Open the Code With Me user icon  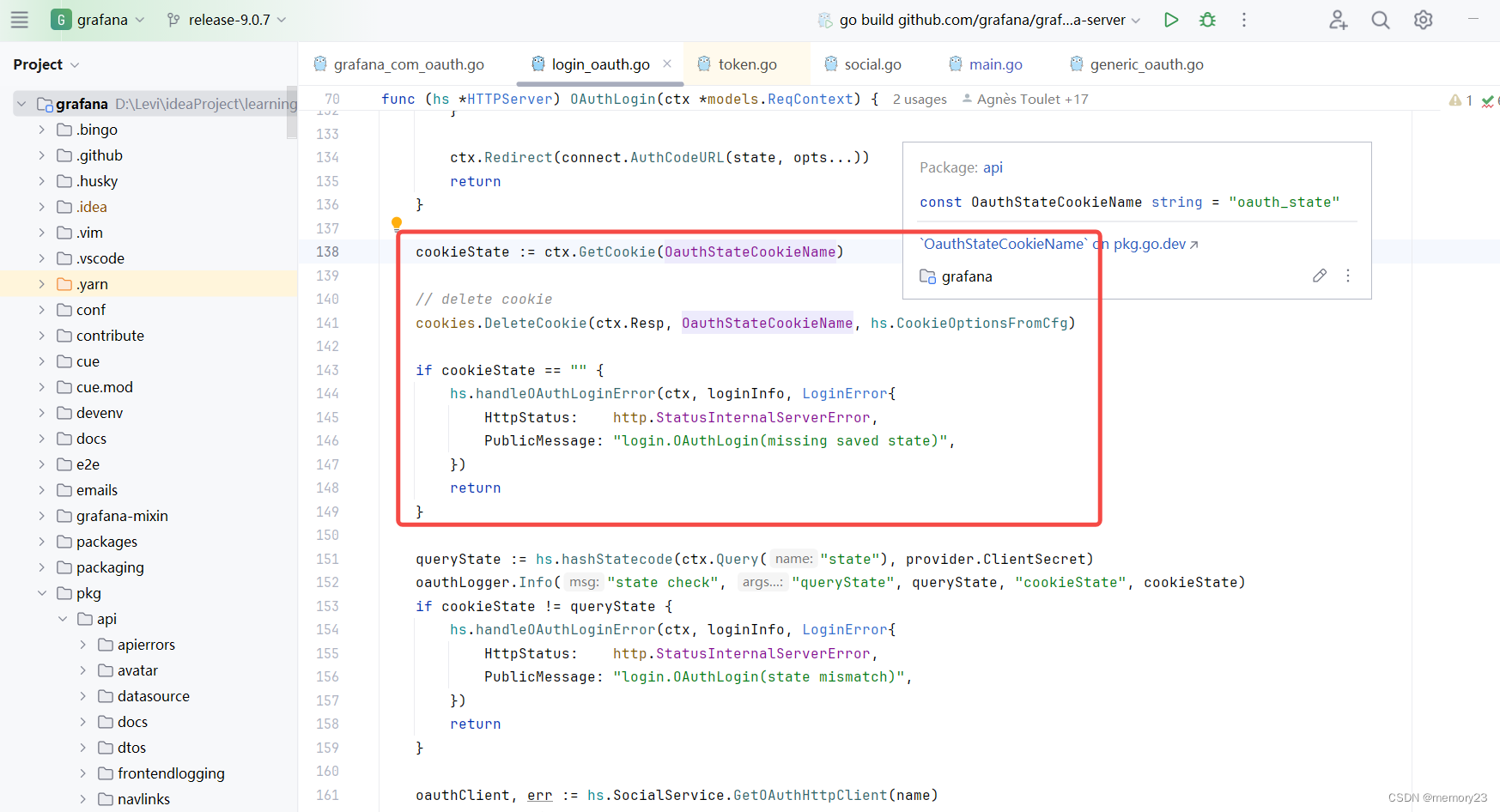(x=1338, y=20)
